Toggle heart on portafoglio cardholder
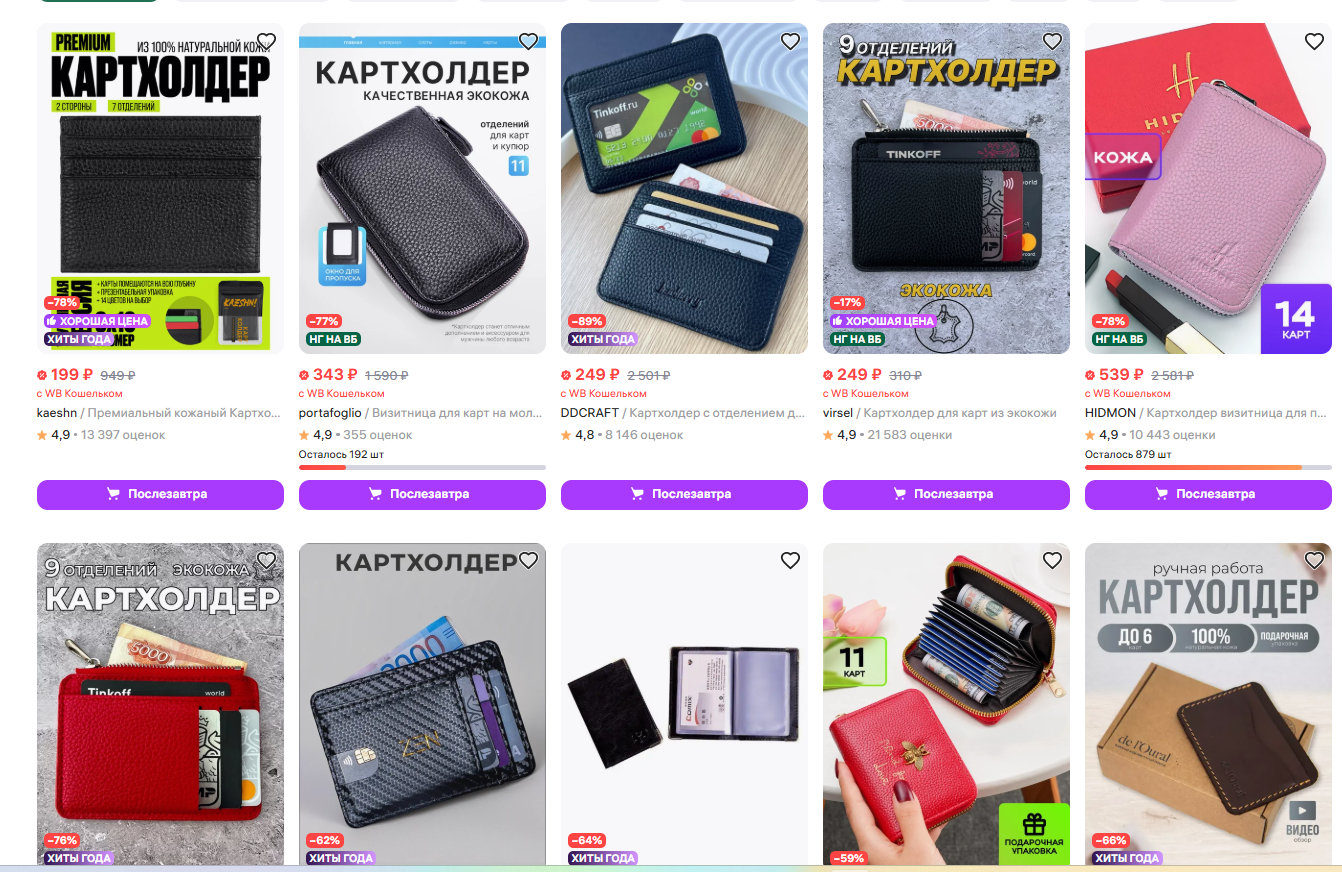The height and width of the screenshot is (872, 1342). click(x=528, y=41)
